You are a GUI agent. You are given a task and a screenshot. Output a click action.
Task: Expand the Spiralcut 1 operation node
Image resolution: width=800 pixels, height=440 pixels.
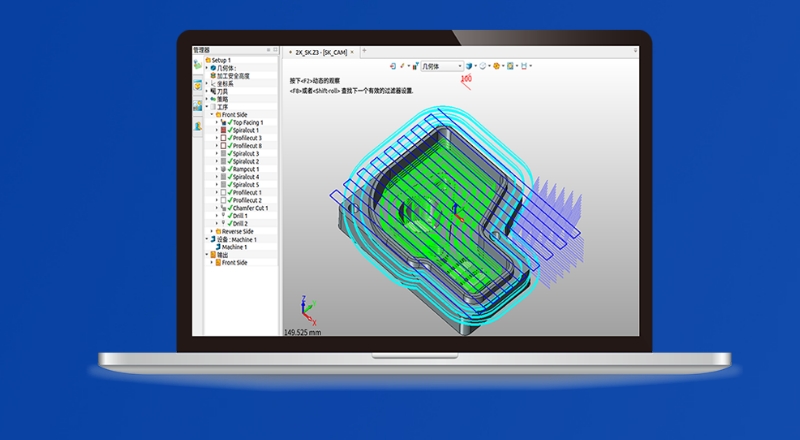click(216, 130)
